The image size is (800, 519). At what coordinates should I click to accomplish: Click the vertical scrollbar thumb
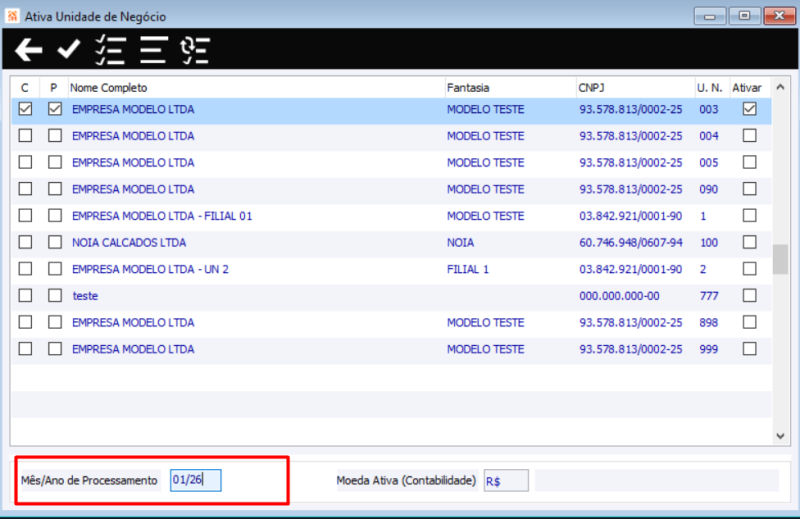pyautogui.click(x=781, y=259)
